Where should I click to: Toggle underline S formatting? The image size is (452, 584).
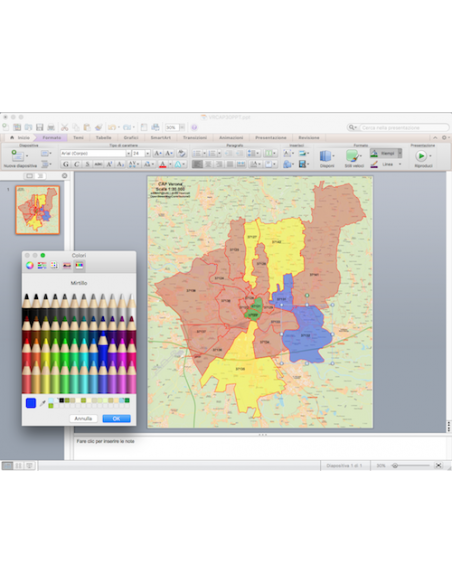tap(87, 164)
